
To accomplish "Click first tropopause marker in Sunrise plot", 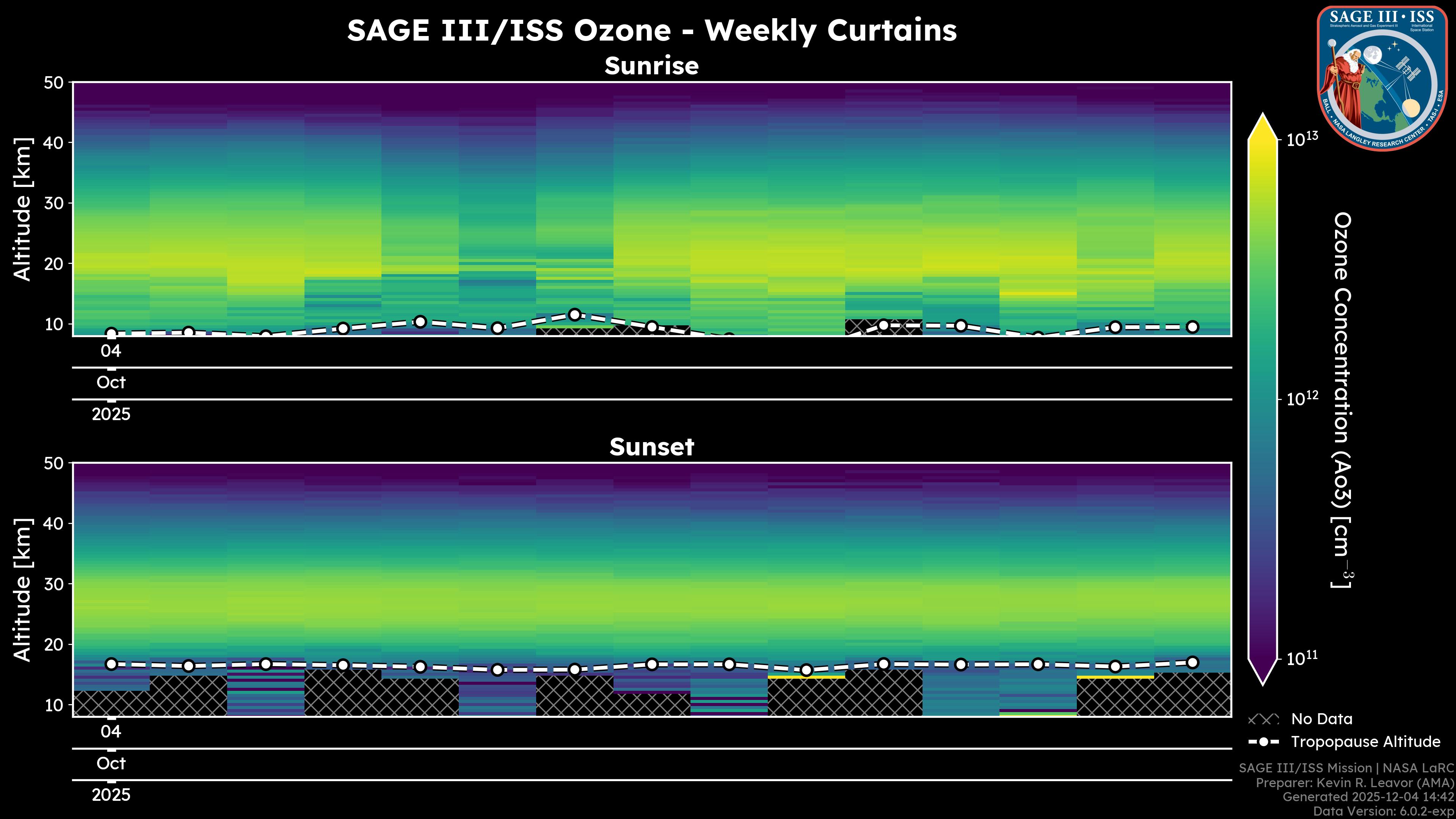I will click(111, 334).
